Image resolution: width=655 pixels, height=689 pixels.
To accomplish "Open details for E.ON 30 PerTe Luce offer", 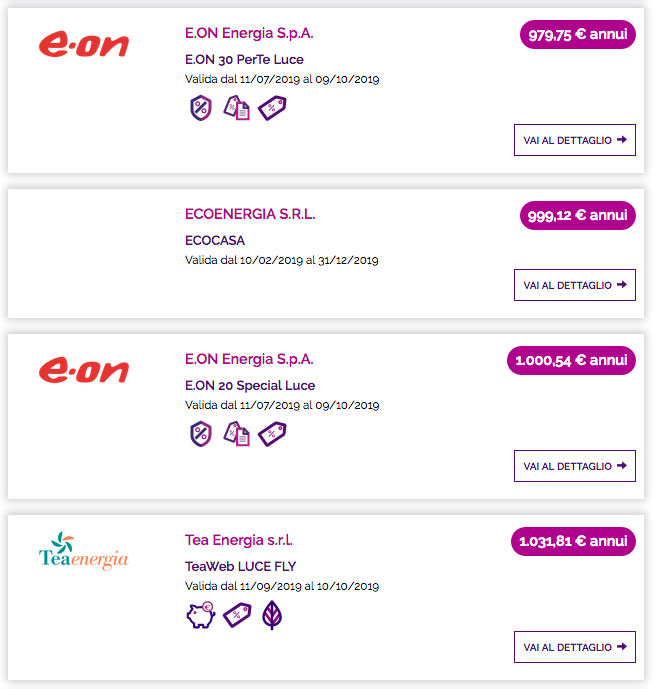I will 575,140.
